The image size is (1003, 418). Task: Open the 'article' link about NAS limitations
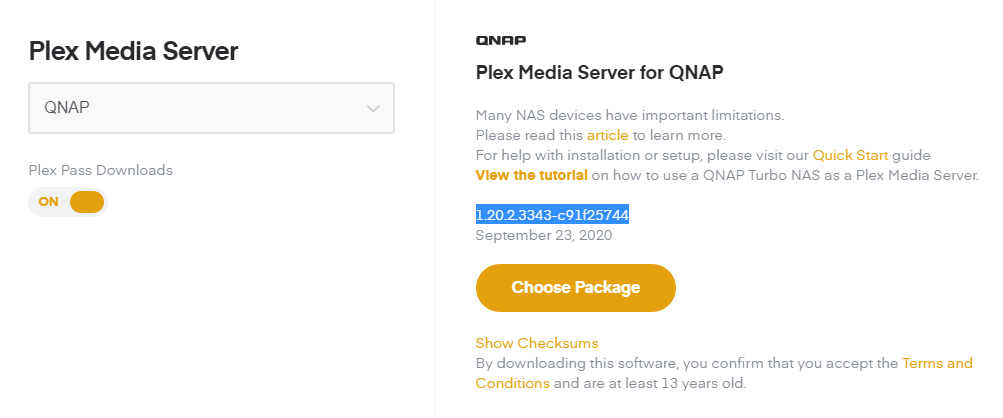607,135
